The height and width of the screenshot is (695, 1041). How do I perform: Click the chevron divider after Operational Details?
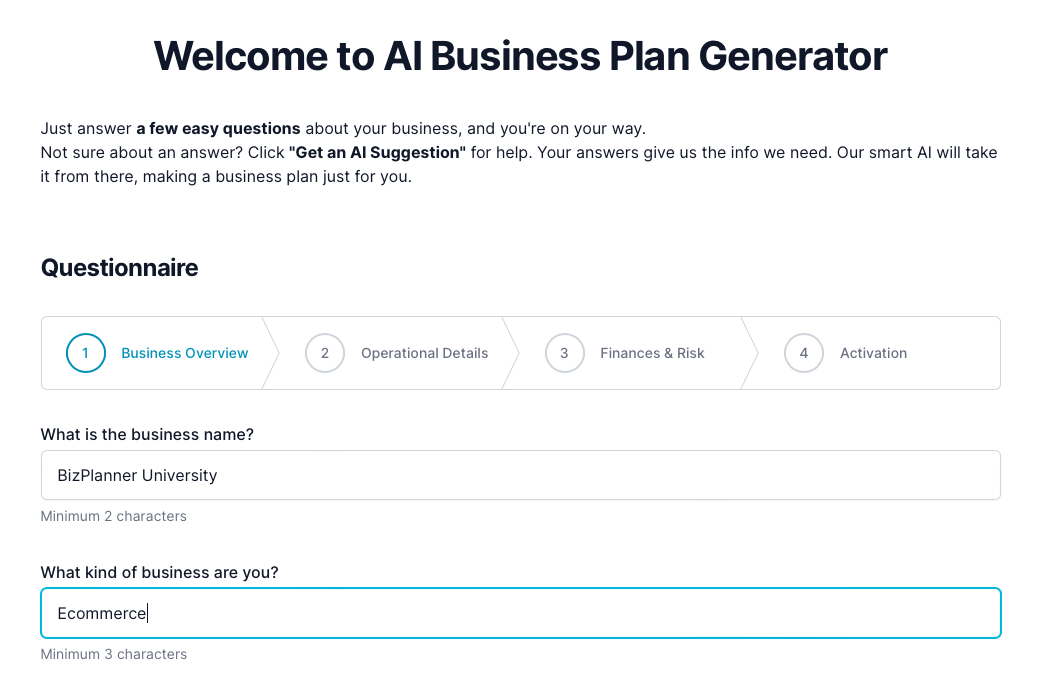(510, 353)
